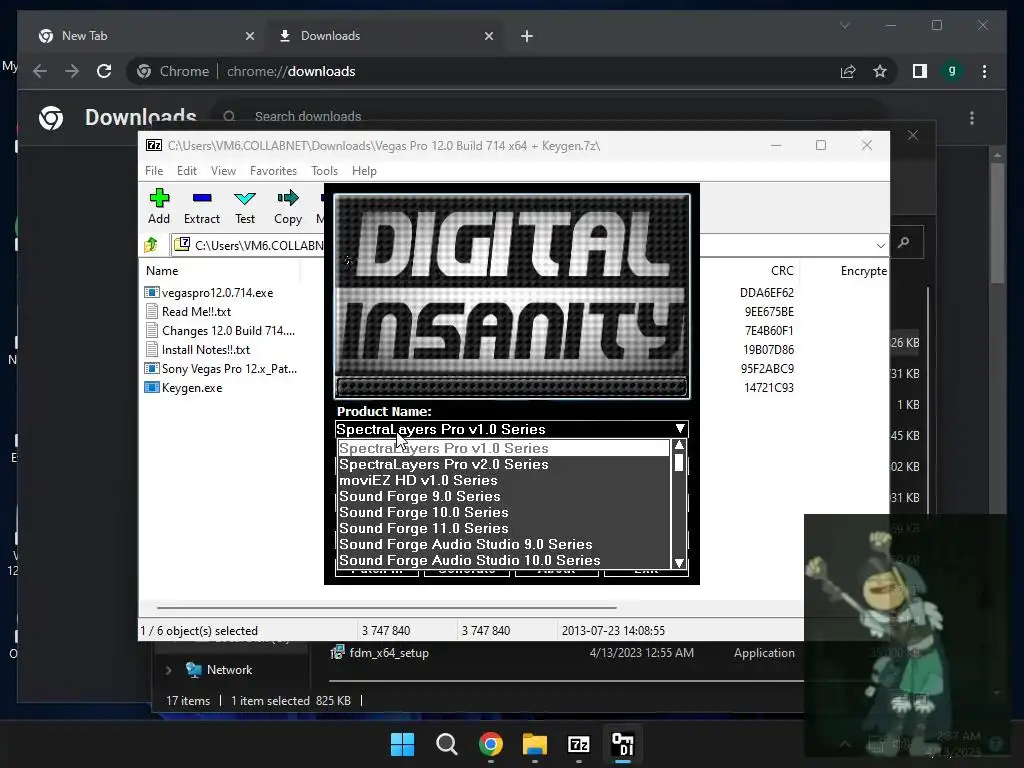Toggle Chrome side panel icon
The image size is (1024, 768).
click(920, 71)
